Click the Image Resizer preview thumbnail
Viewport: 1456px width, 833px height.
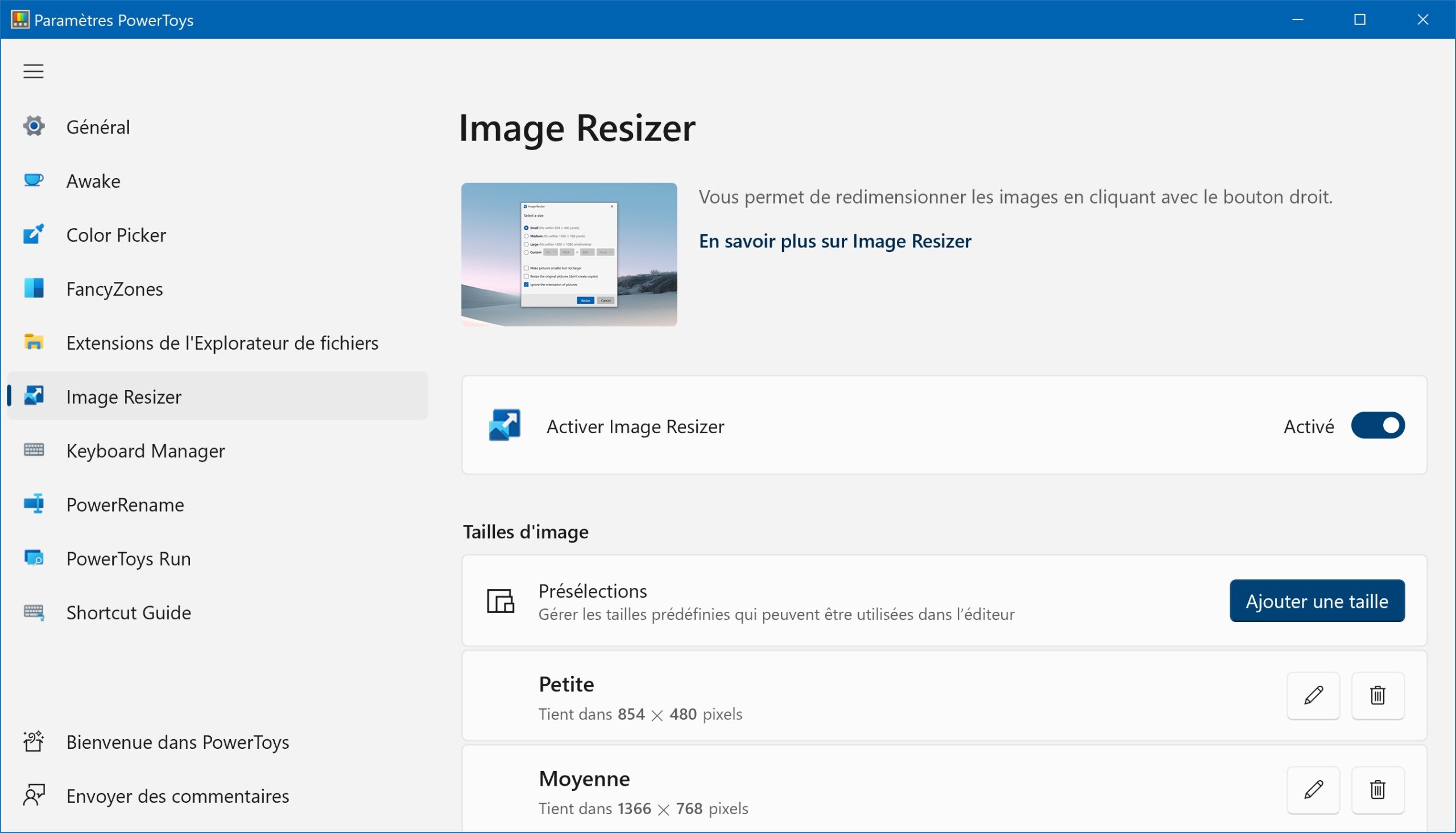pos(569,255)
